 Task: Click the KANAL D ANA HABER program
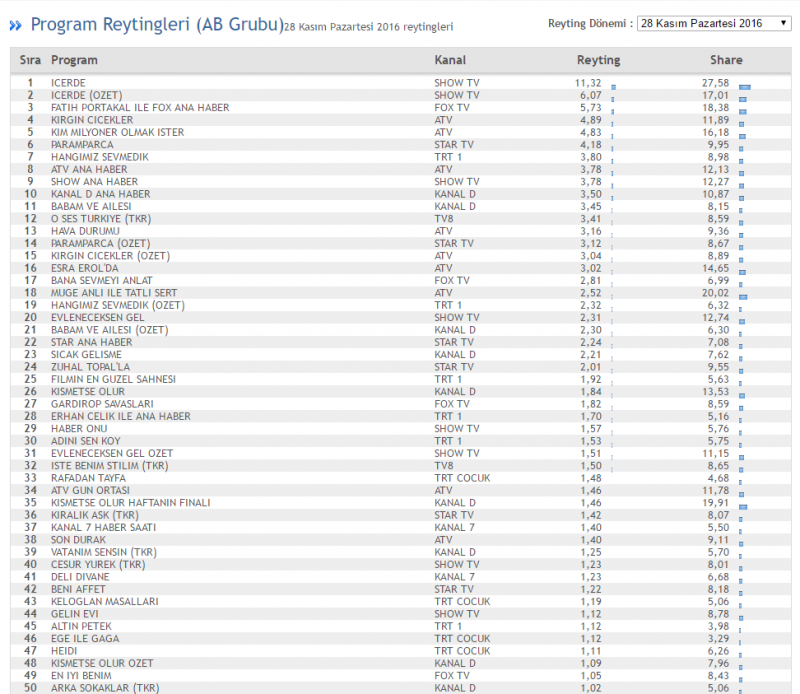point(101,194)
